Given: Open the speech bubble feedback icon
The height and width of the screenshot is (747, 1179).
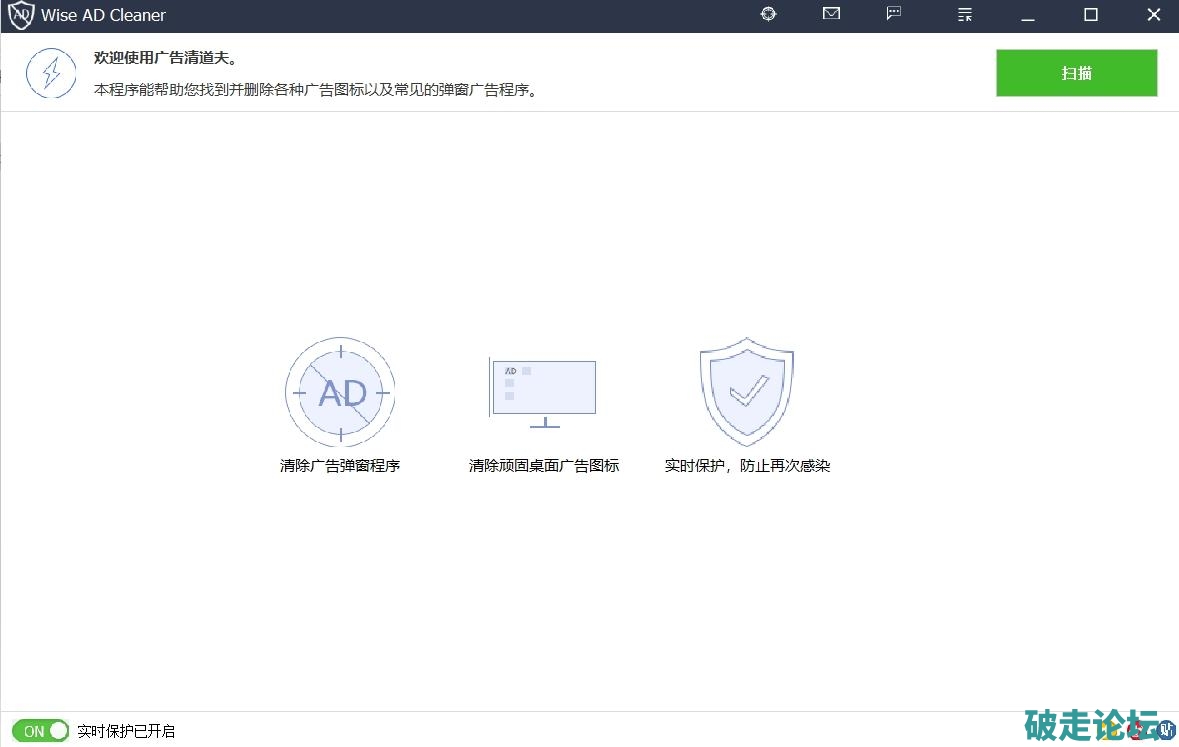Looking at the screenshot, I should tap(894, 14).
